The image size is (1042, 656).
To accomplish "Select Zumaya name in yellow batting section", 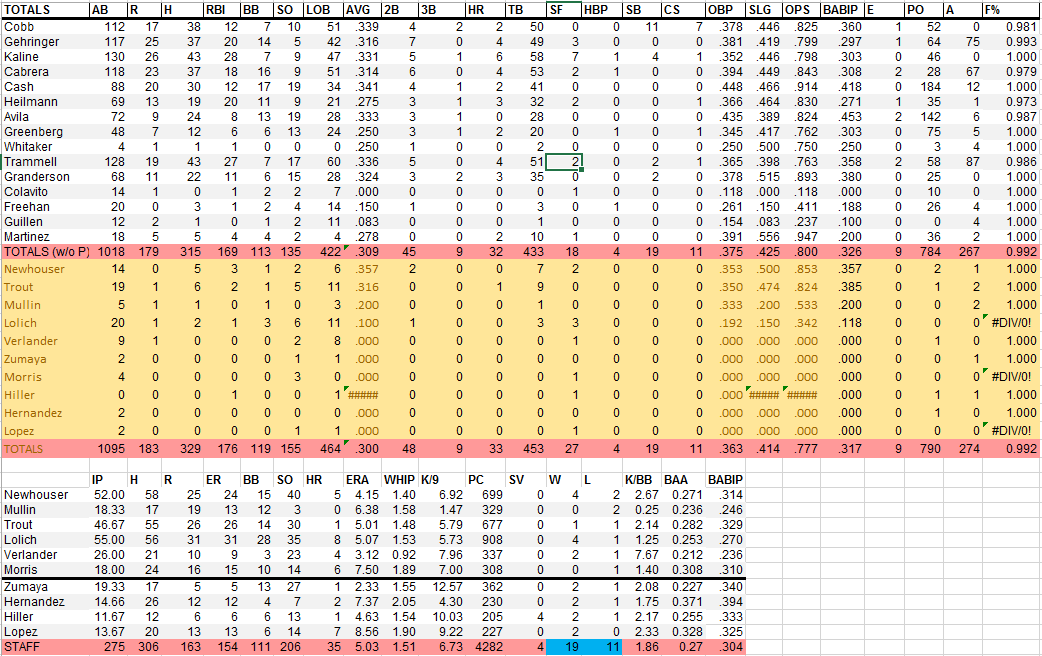I will 45,359.
